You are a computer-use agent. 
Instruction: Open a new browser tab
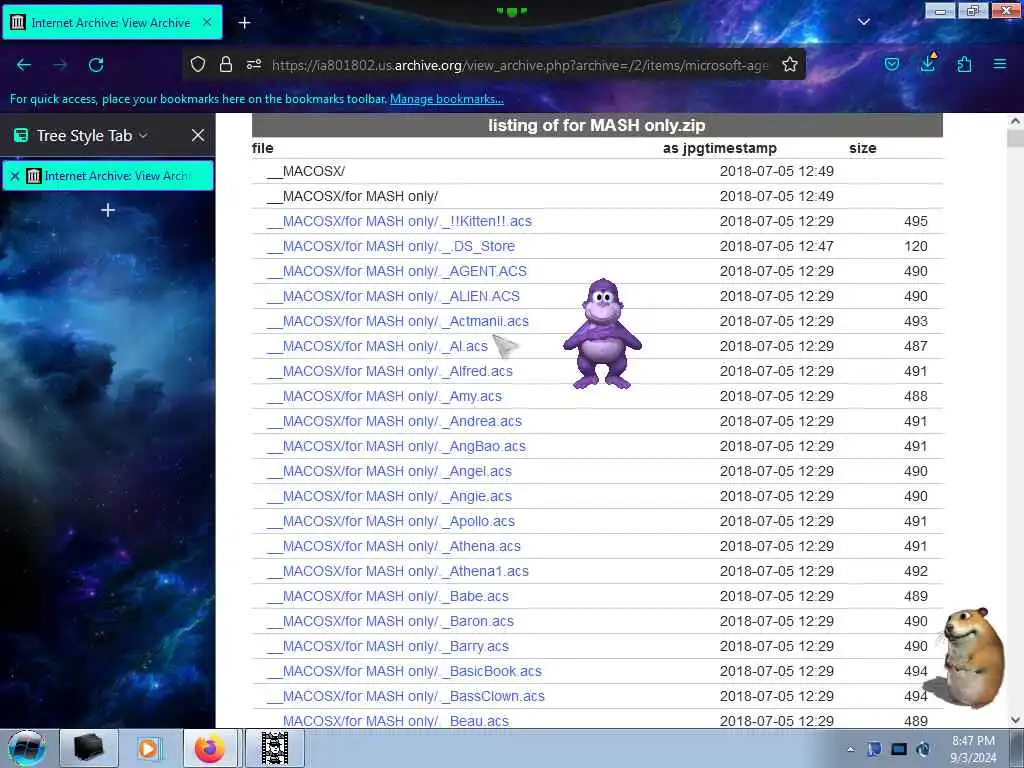click(x=244, y=23)
